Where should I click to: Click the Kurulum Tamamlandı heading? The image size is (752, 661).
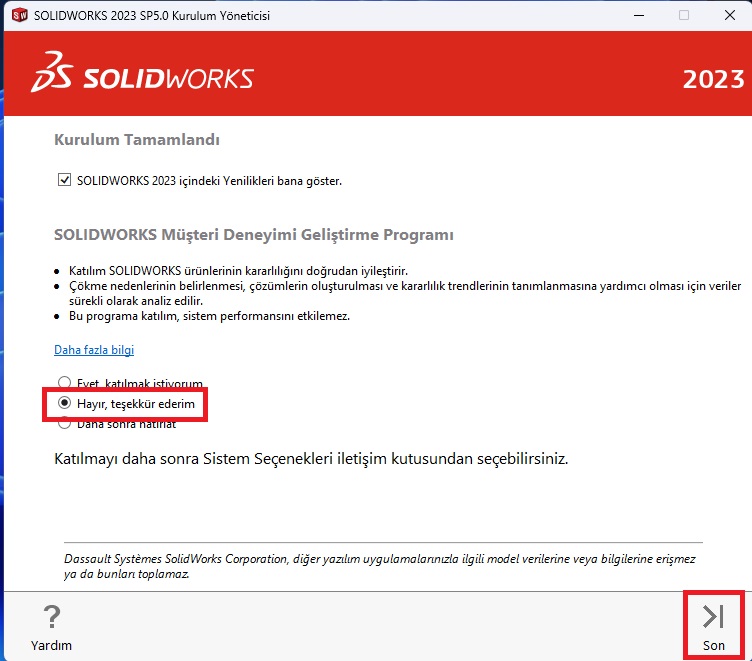[x=136, y=141]
